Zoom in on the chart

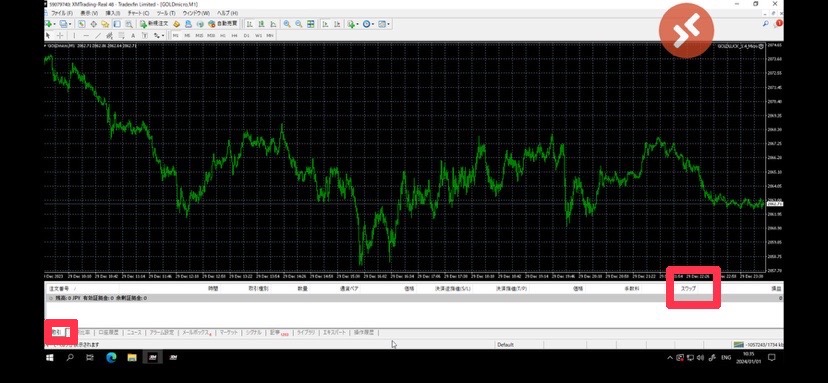coord(287,24)
